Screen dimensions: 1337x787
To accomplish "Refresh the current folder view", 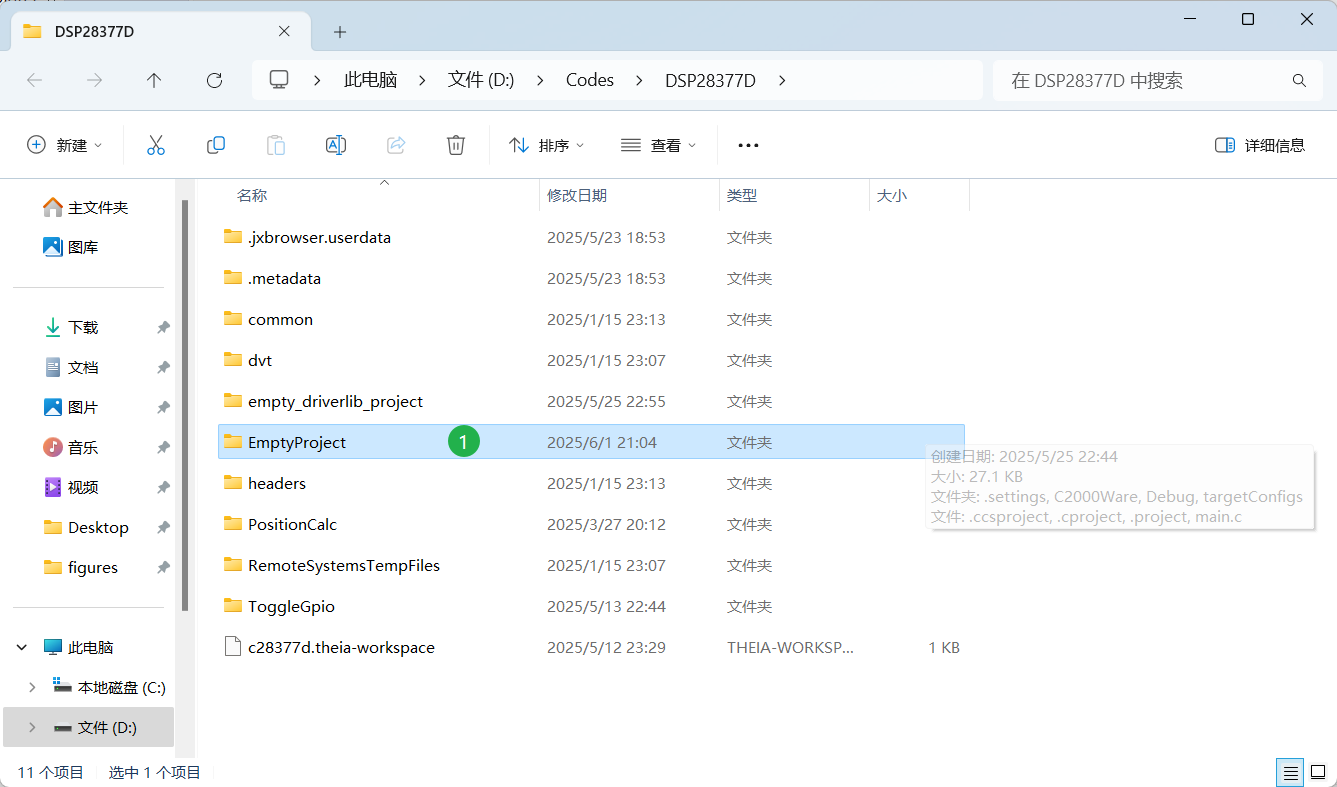I will click(214, 80).
